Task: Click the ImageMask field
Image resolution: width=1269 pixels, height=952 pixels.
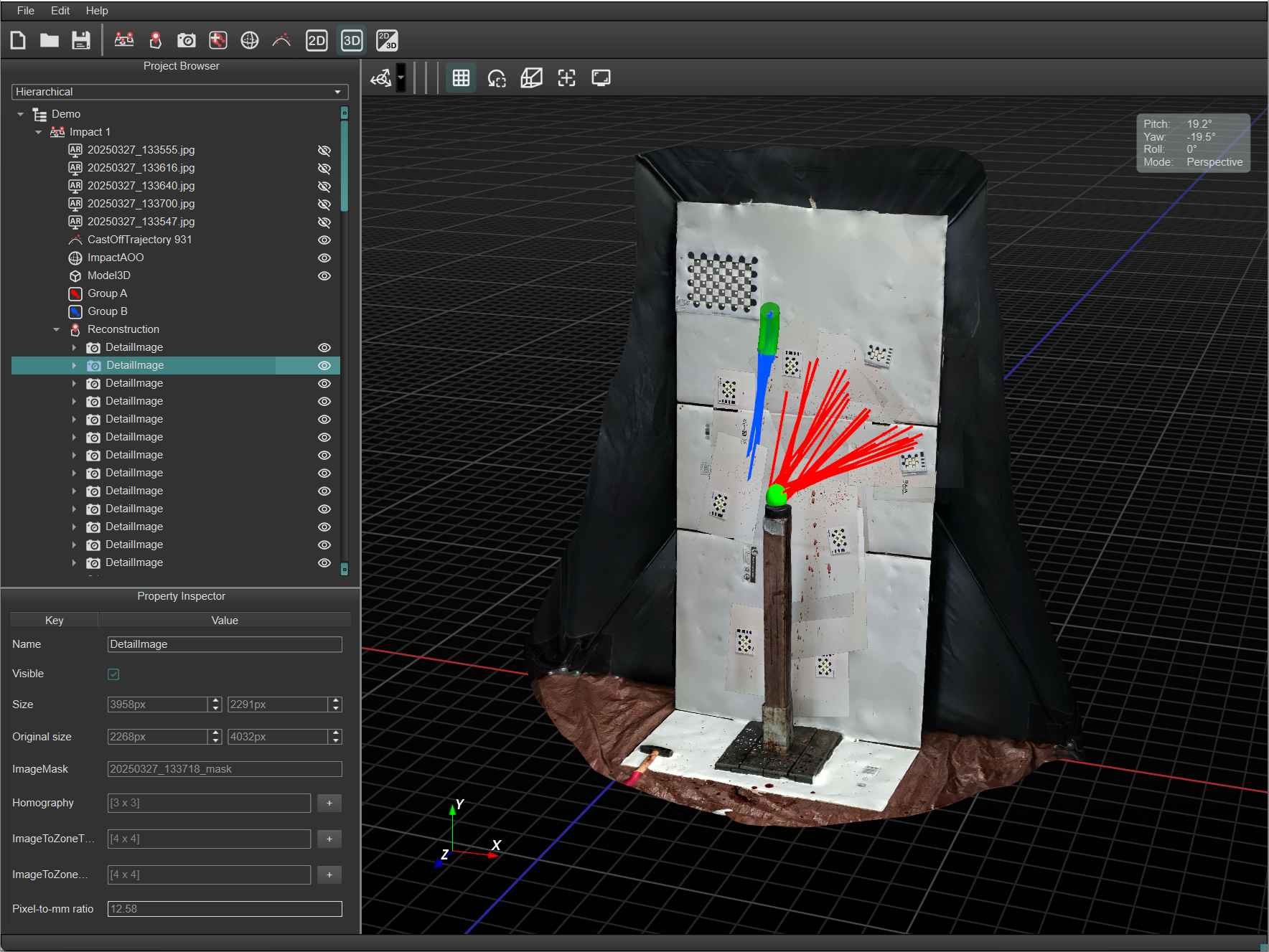Action: (x=225, y=769)
